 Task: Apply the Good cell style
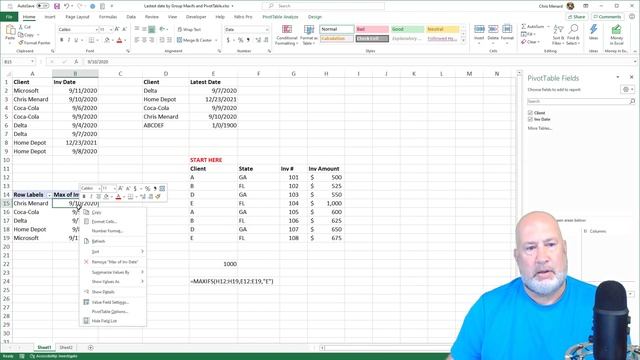tap(407, 29)
